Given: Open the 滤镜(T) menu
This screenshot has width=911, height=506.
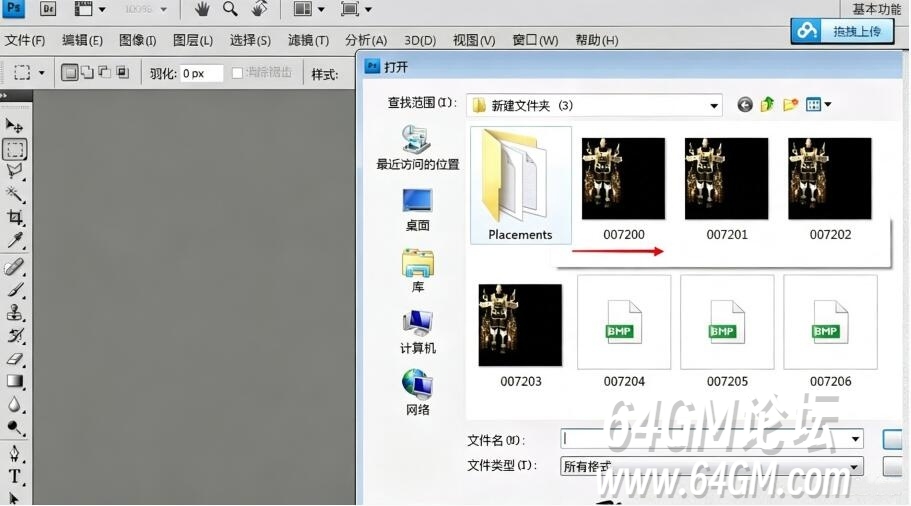Looking at the screenshot, I should tap(308, 40).
